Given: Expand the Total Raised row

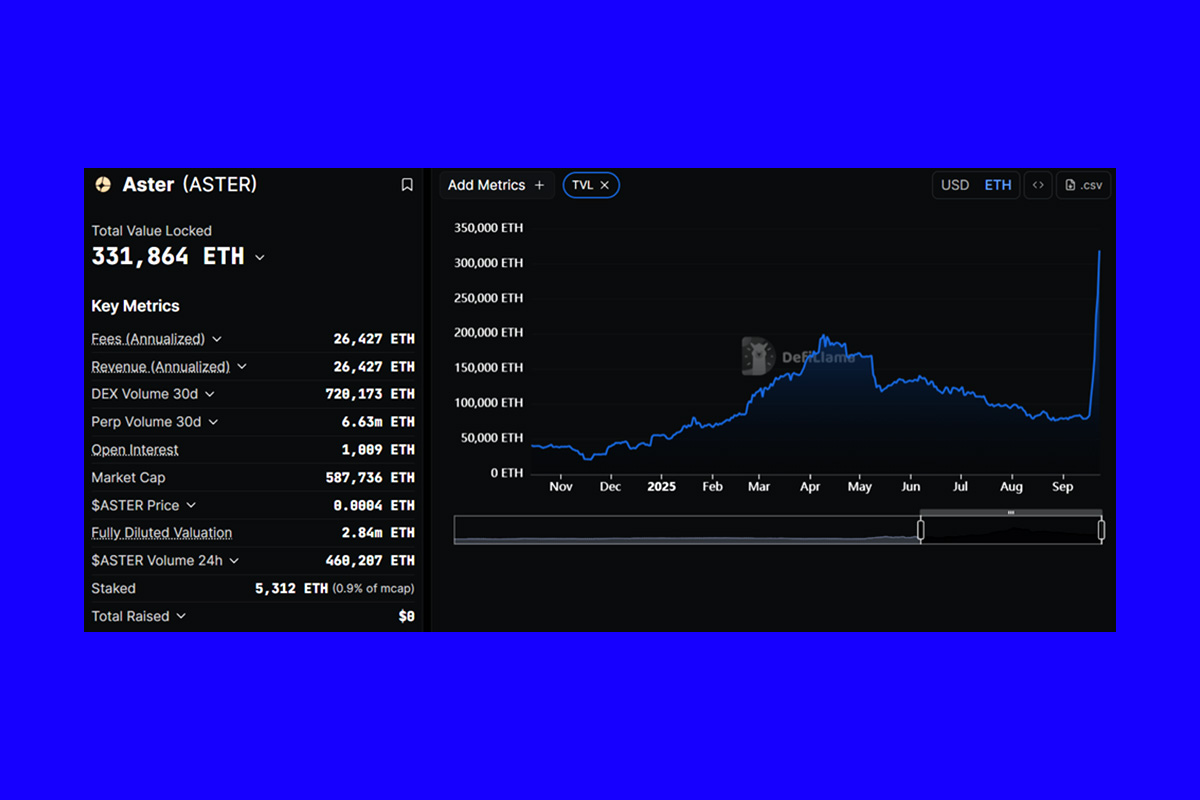Looking at the screenshot, I should click(181, 616).
